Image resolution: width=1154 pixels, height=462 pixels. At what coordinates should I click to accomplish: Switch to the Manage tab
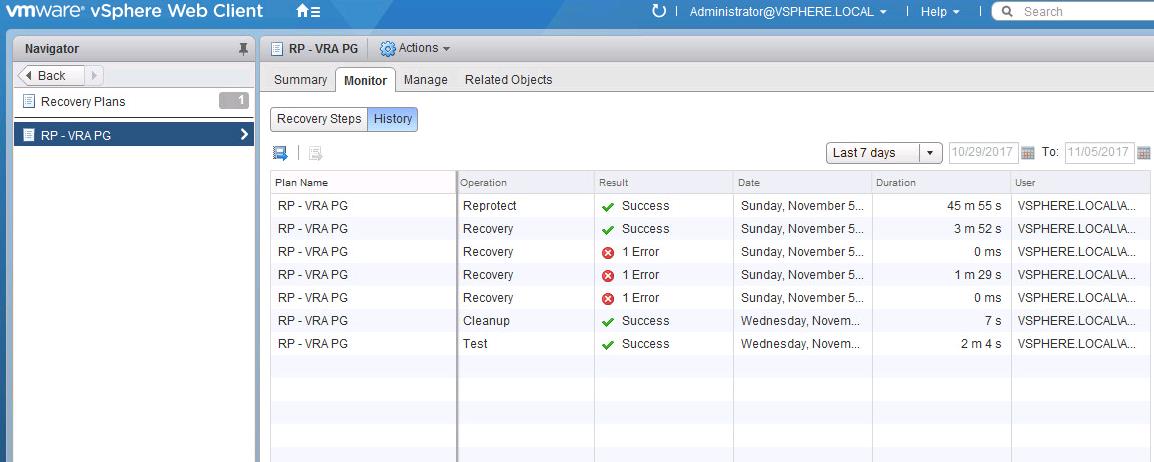click(425, 79)
